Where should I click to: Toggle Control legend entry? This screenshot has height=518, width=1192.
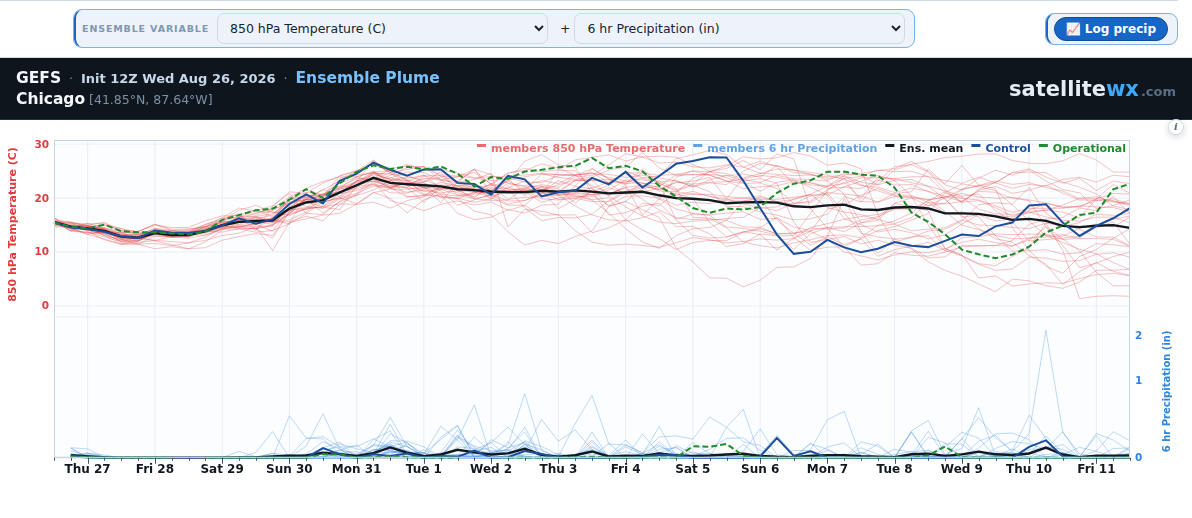tap(1000, 148)
